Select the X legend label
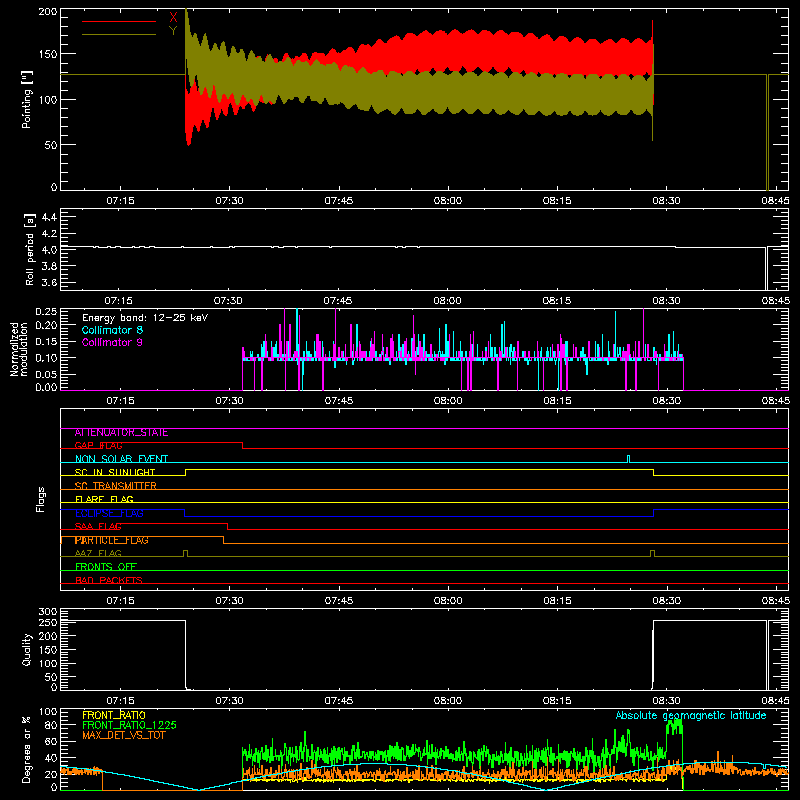The height and width of the screenshot is (800, 800). point(173,18)
